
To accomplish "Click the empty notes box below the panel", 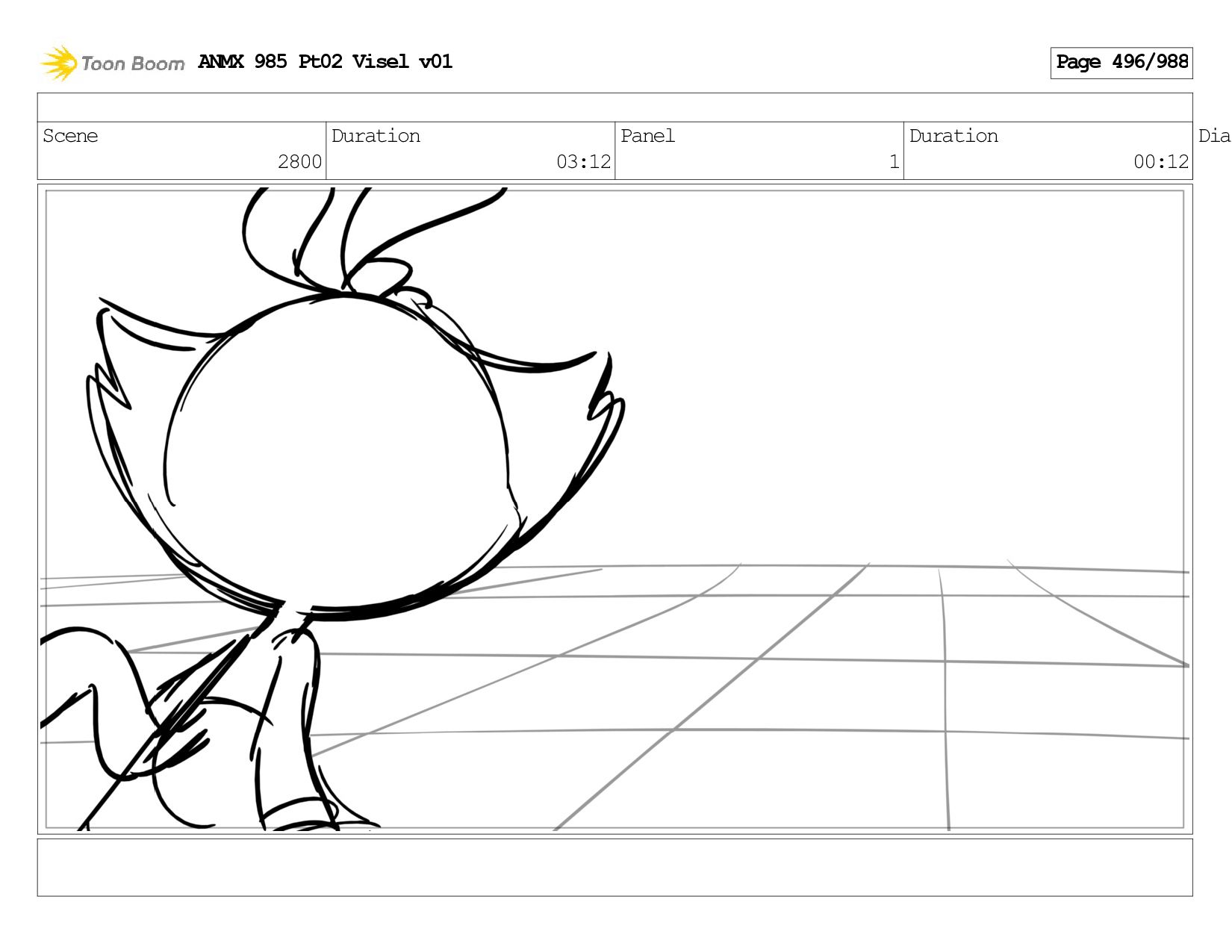I will [615, 868].
